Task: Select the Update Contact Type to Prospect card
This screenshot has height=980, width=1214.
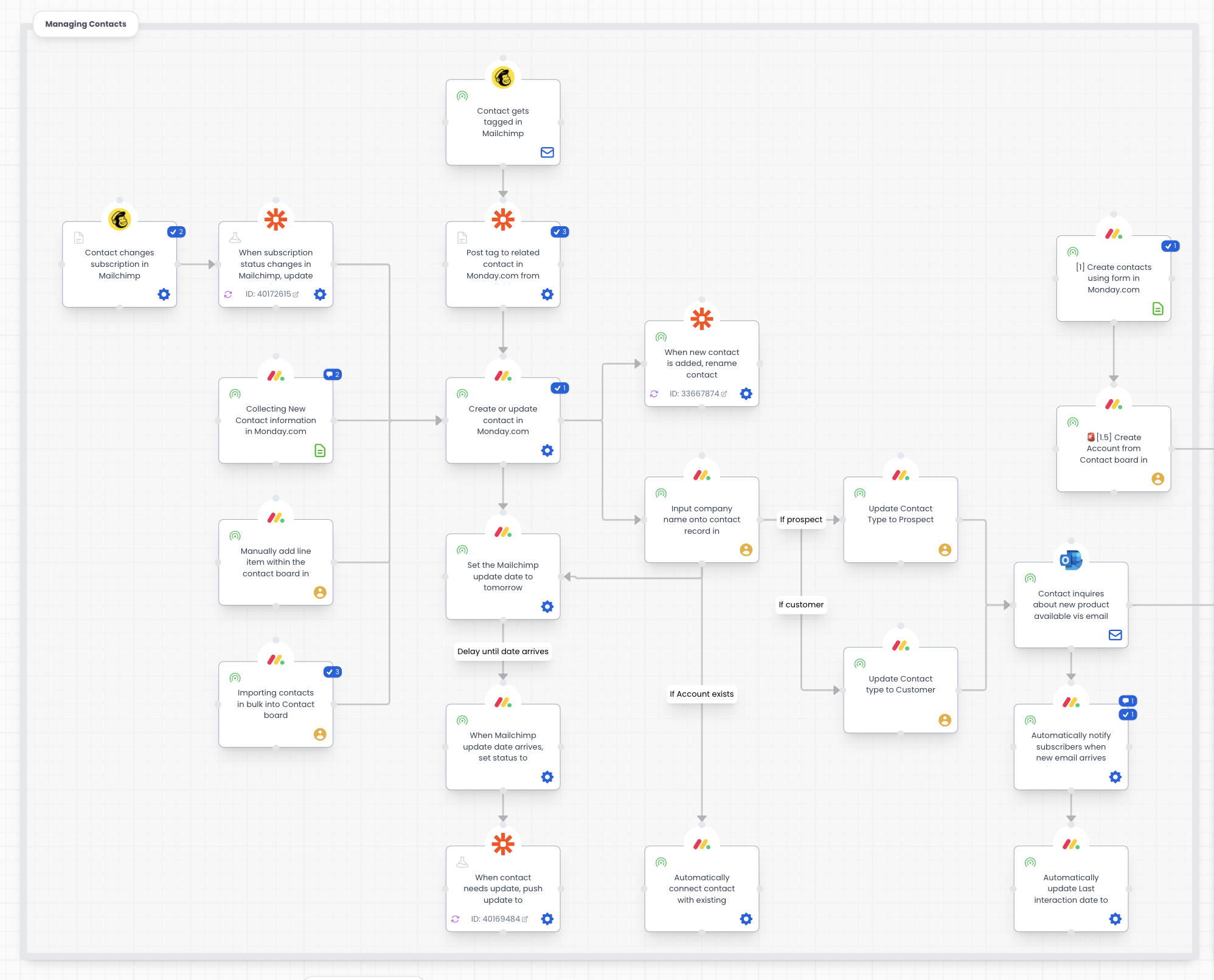Action: (901, 520)
